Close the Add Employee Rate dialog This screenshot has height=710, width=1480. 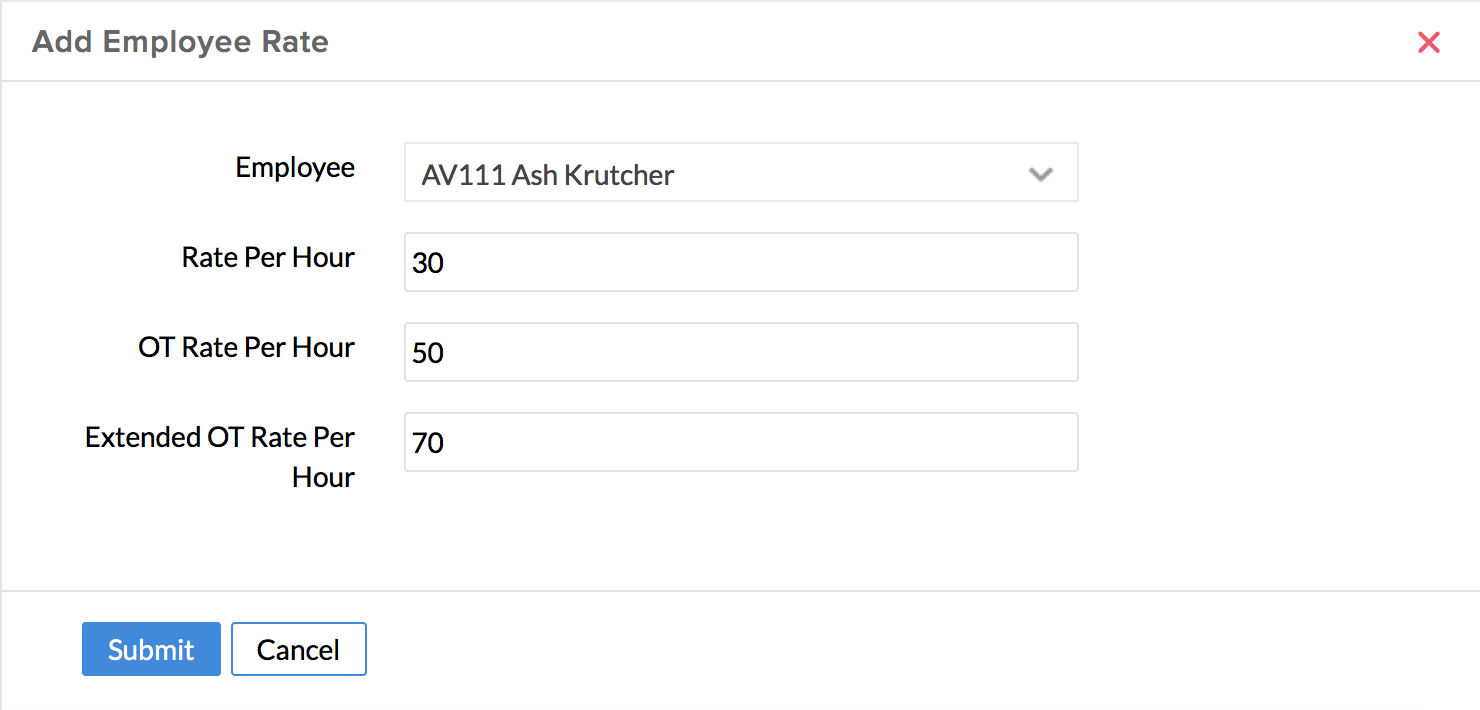click(x=1428, y=42)
